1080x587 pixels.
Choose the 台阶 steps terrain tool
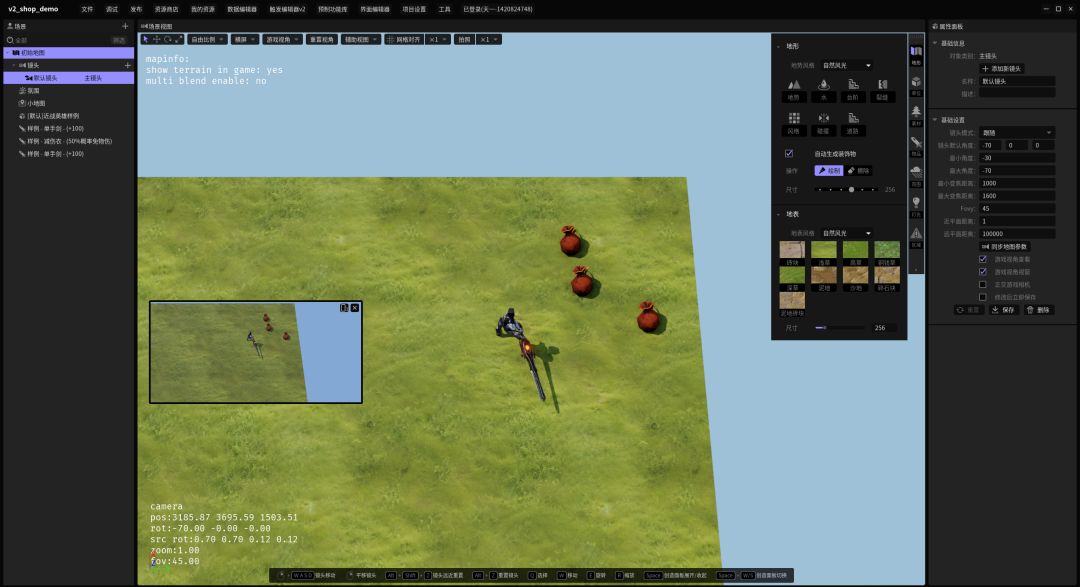click(853, 90)
